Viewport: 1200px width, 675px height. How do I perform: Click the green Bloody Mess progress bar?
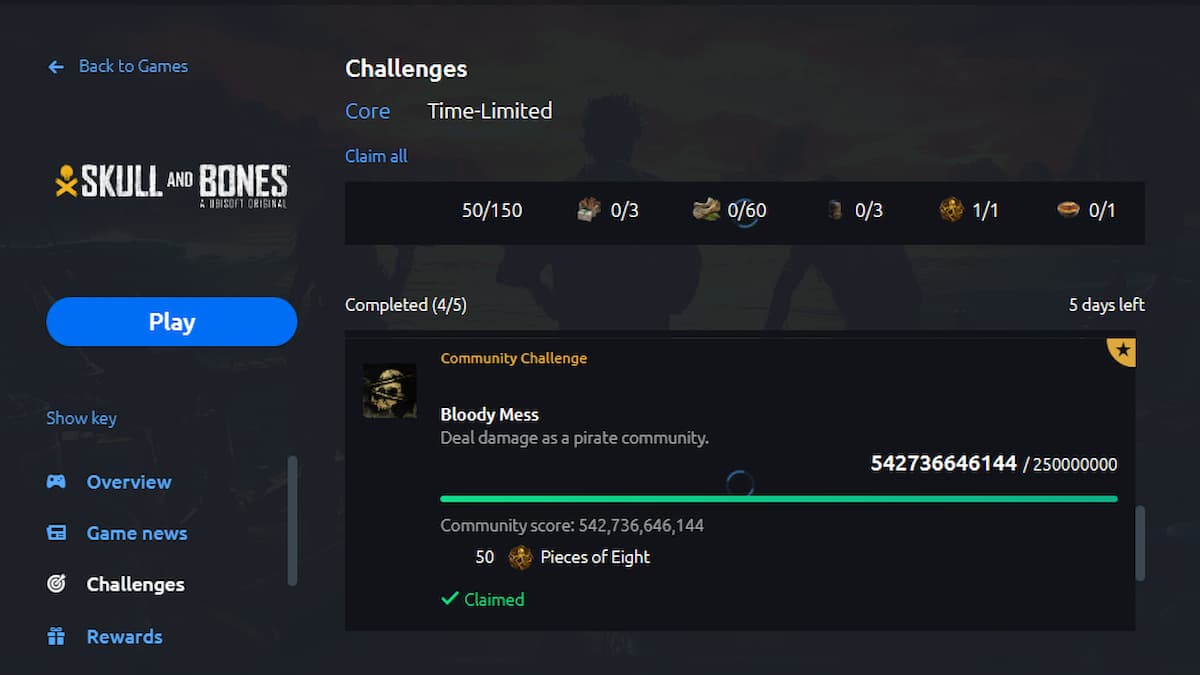pyautogui.click(x=779, y=498)
